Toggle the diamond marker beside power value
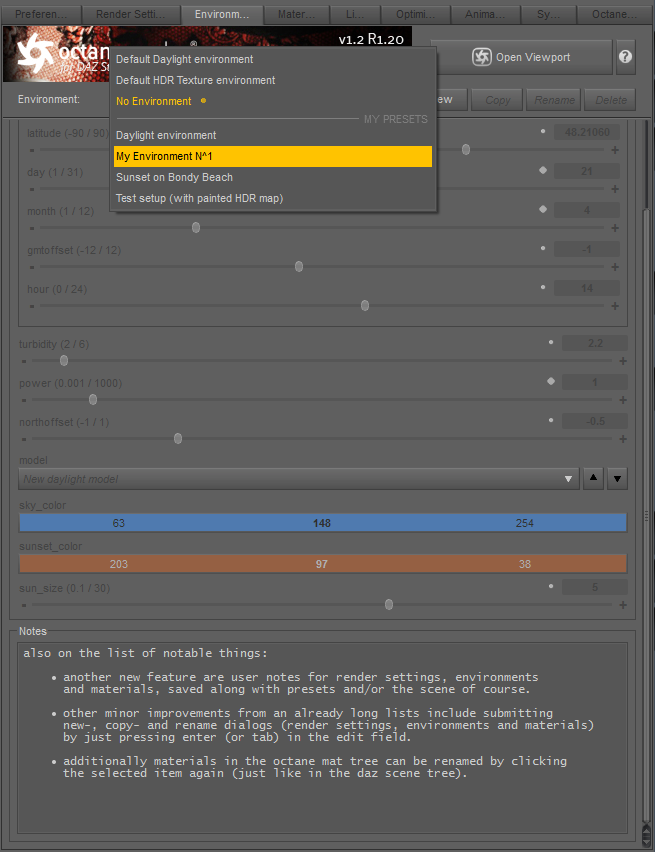This screenshot has width=655, height=852. click(x=551, y=381)
